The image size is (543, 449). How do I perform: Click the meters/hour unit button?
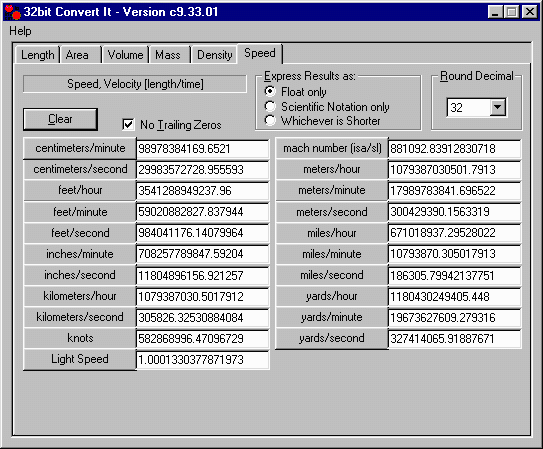click(x=332, y=170)
